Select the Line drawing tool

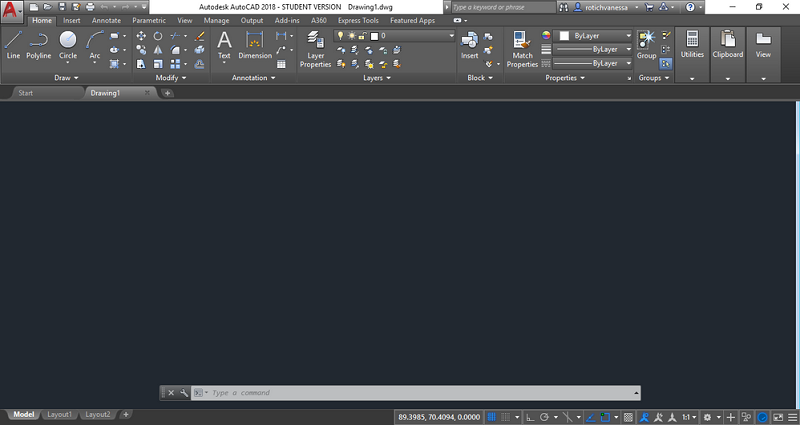[x=13, y=44]
